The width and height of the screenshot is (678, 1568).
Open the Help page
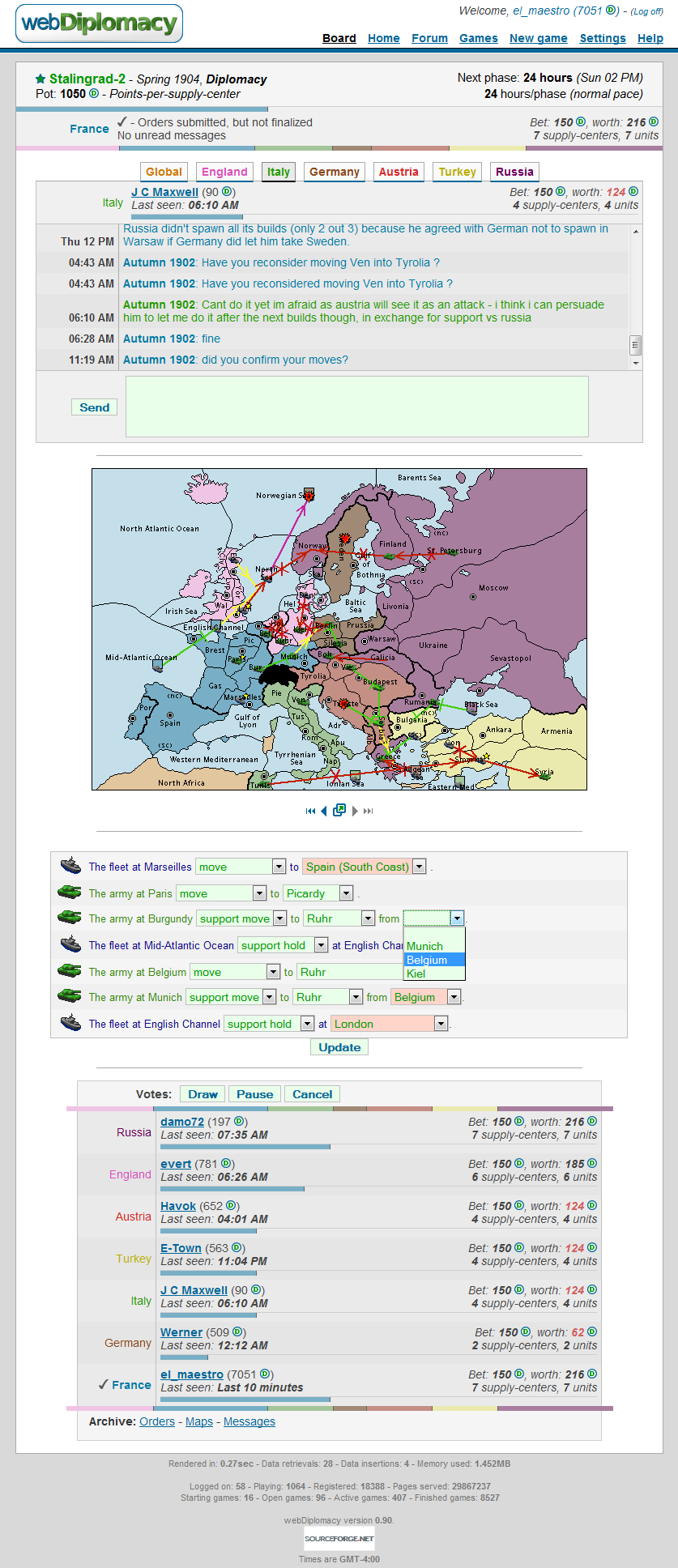pyautogui.click(x=650, y=38)
